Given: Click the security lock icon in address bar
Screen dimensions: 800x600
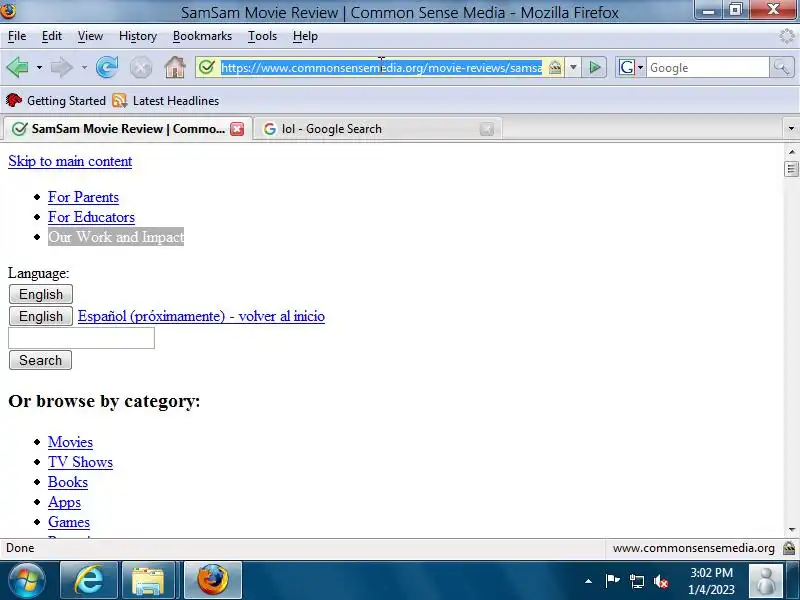Looking at the screenshot, I should 555,67.
